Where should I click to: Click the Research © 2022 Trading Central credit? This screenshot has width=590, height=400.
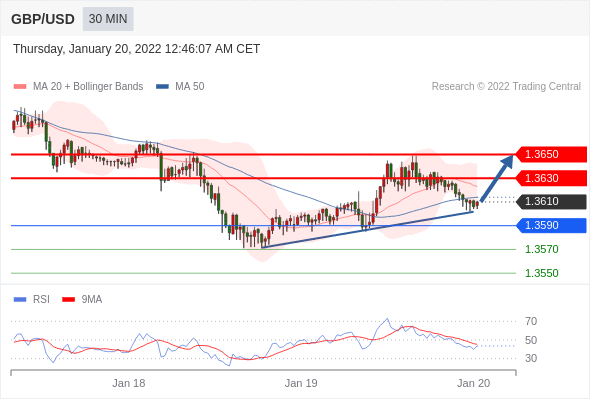[506, 87]
